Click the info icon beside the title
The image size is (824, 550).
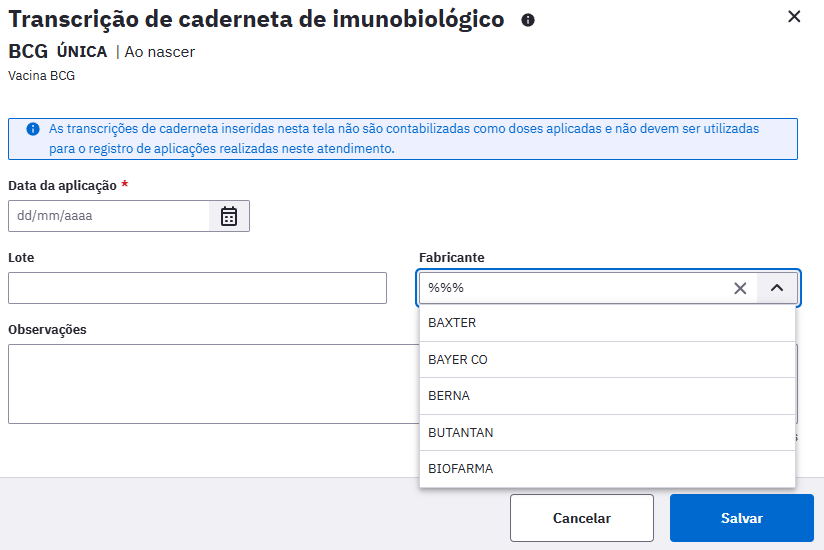[x=528, y=20]
